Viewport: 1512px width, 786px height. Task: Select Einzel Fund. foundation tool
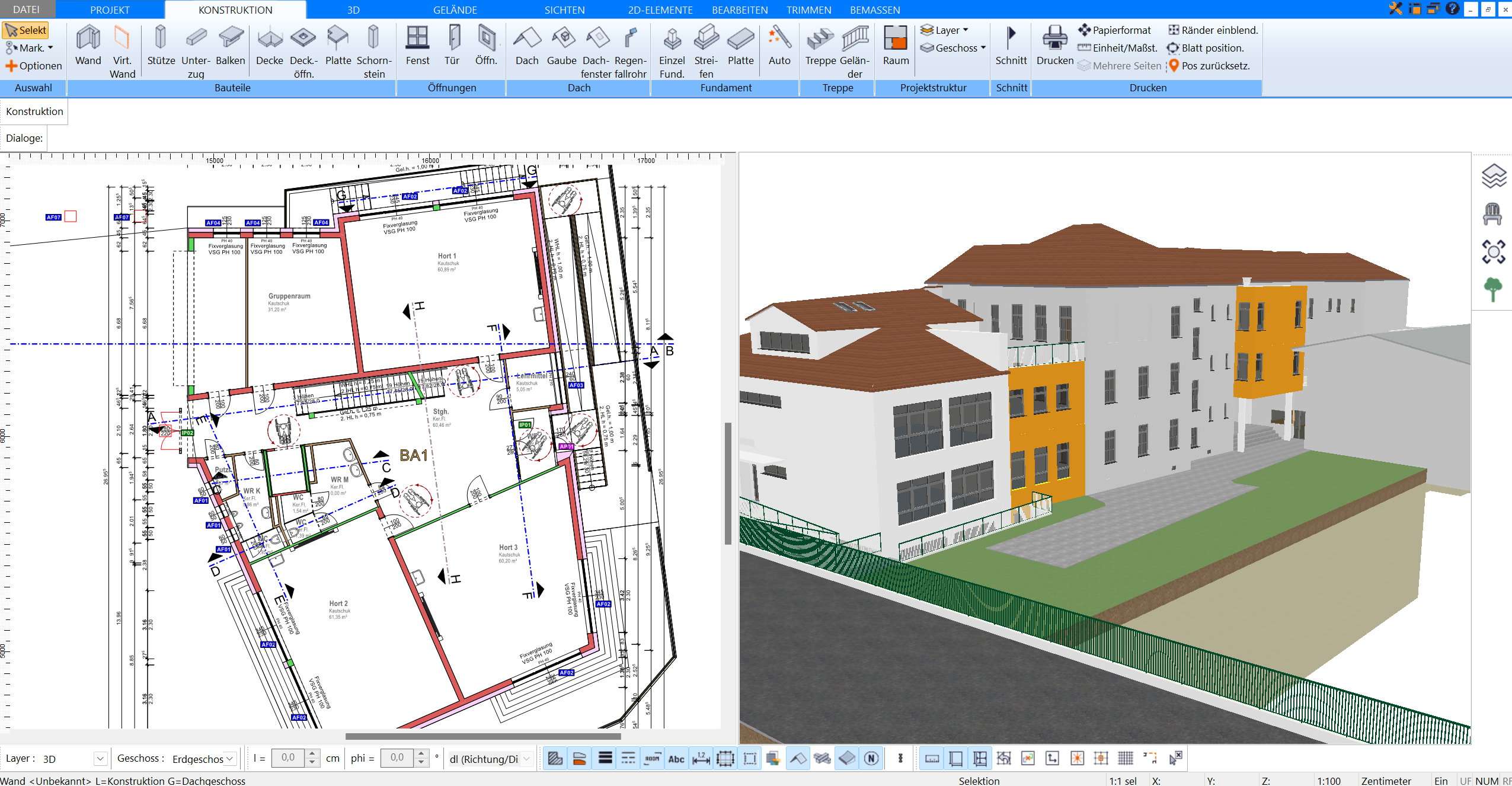coord(672,52)
